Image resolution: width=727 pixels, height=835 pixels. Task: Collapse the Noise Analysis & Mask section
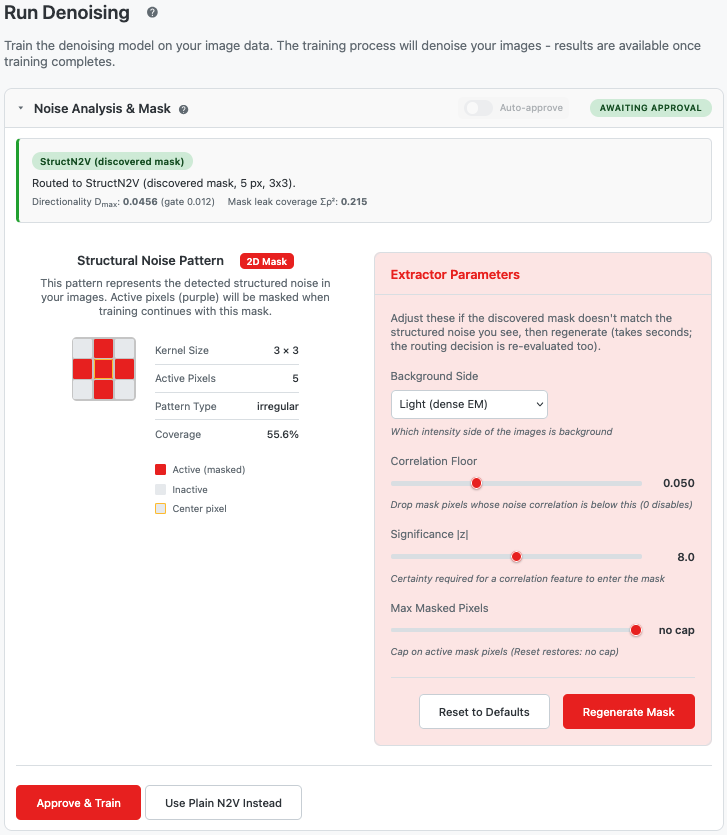point(21,108)
